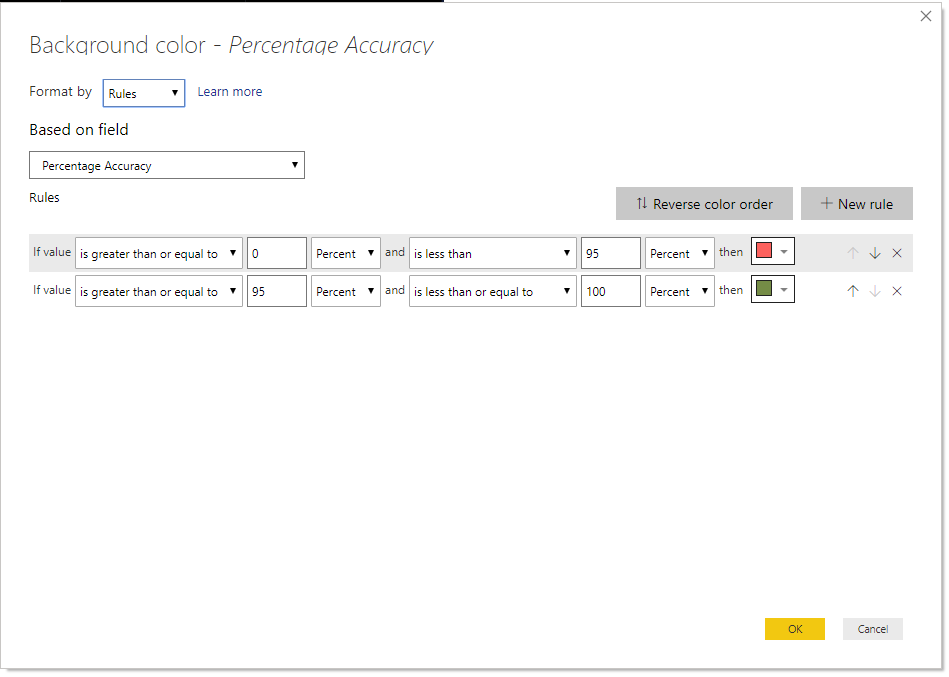Click the disabled up arrow on first rule

(x=853, y=253)
